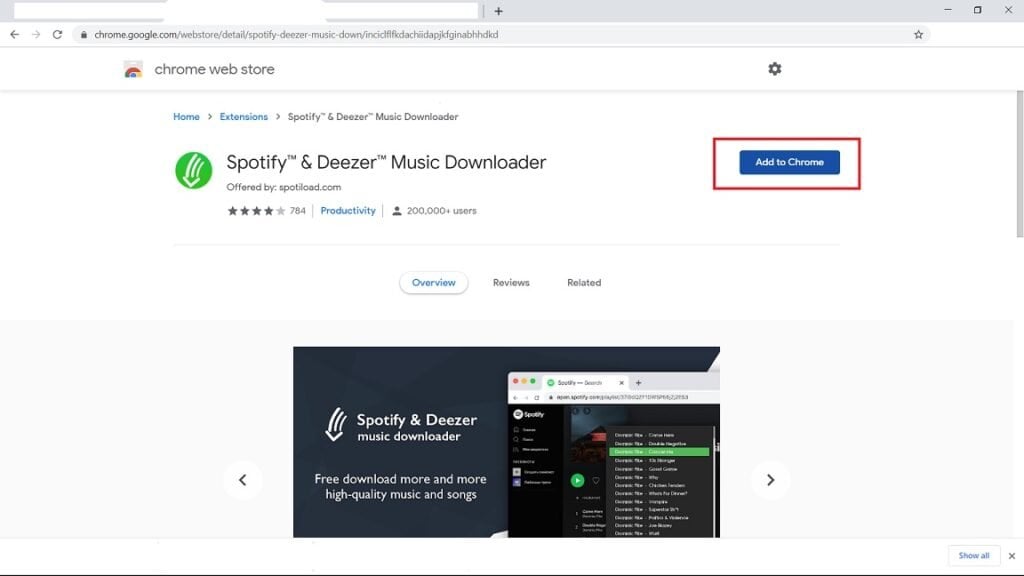Viewport: 1024px width, 576px height.
Task: Click 'chrome web store' header text
Action: point(214,69)
